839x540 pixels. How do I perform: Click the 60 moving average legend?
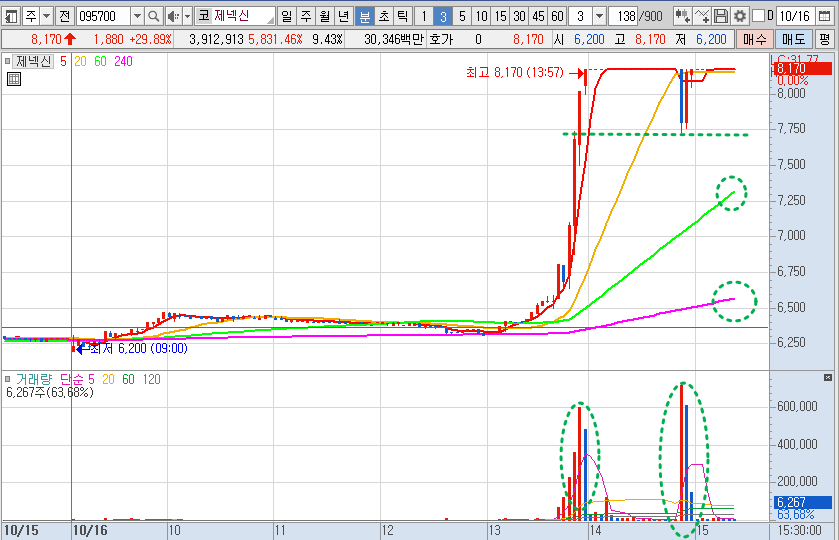click(x=101, y=62)
